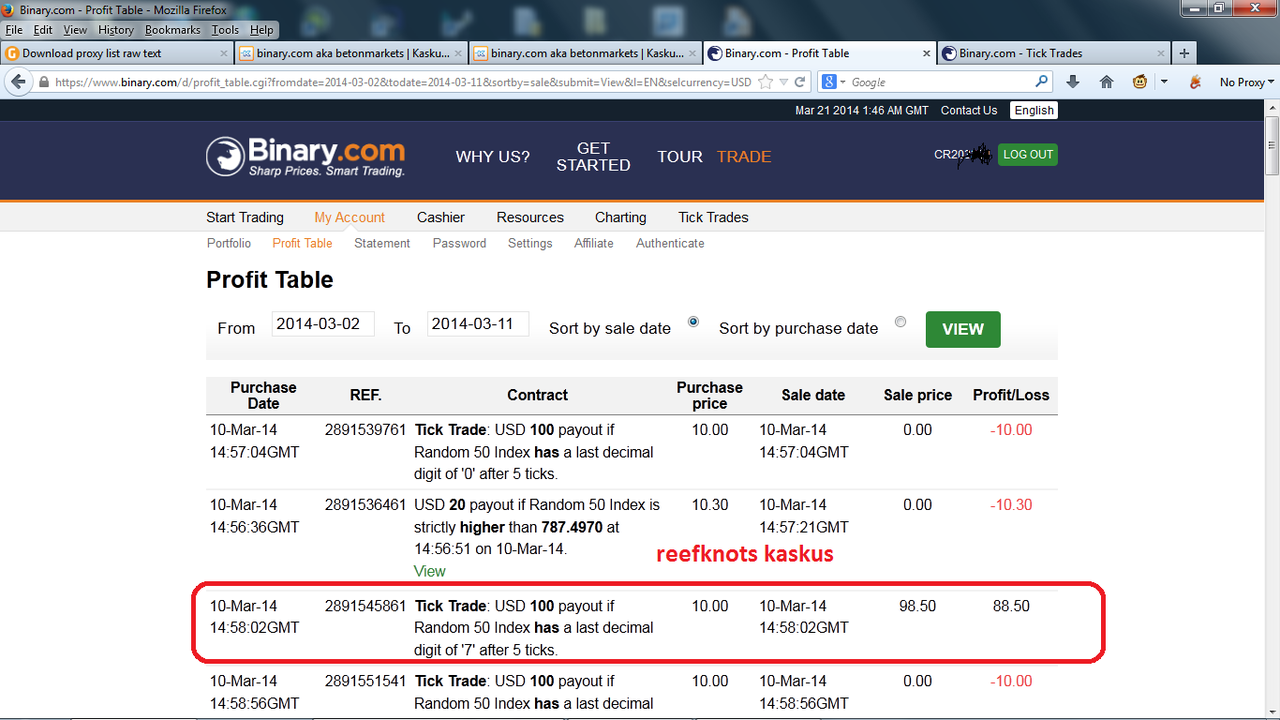Close the Binary.com - Tick Trades tab

(1160, 53)
